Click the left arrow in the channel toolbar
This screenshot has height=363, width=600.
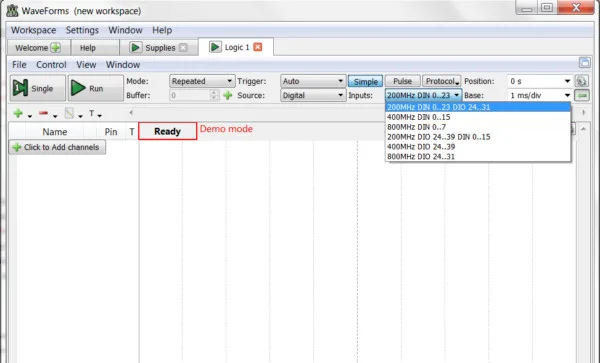pos(131,112)
